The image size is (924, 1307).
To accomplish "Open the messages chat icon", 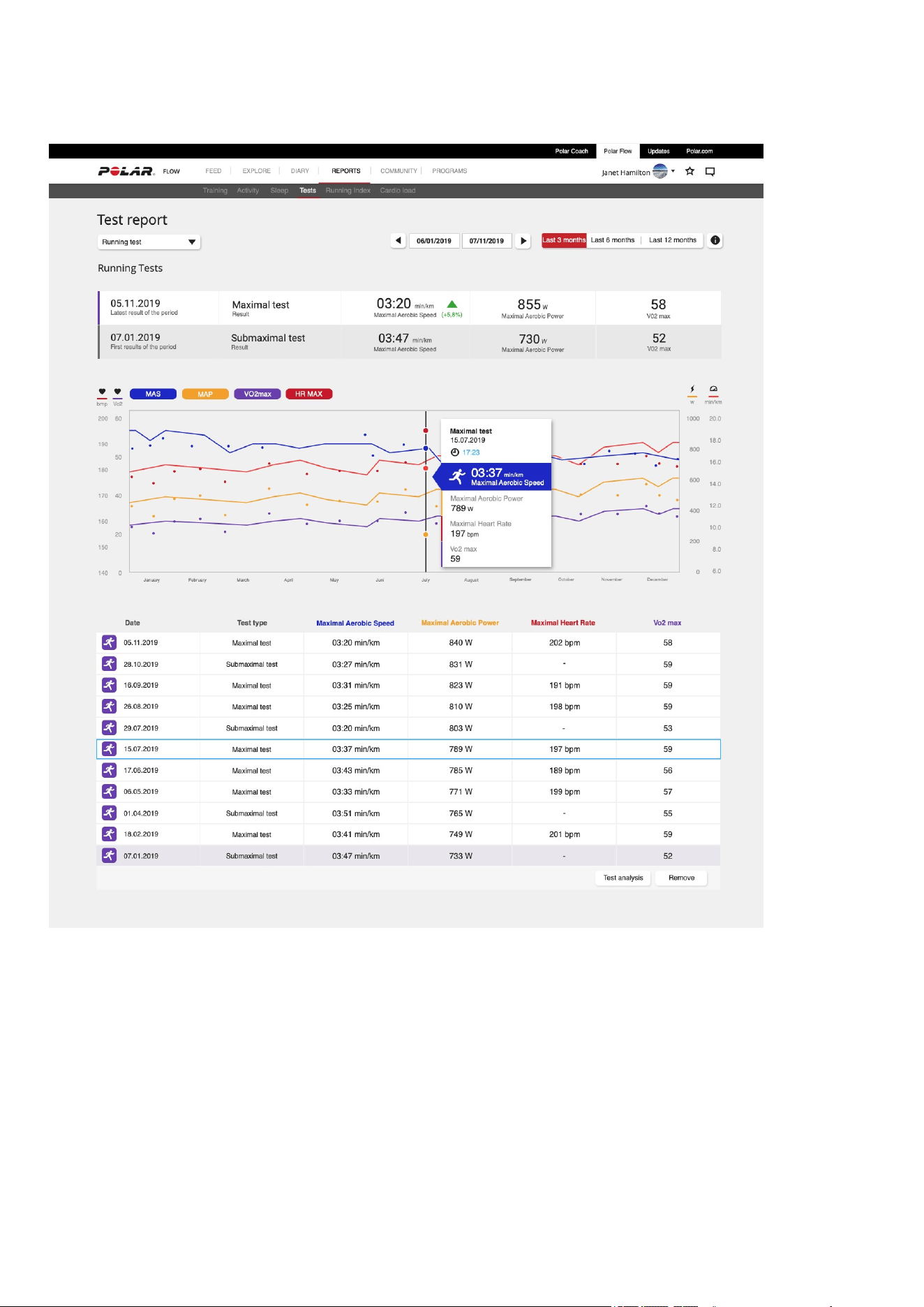I will (710, 172).
